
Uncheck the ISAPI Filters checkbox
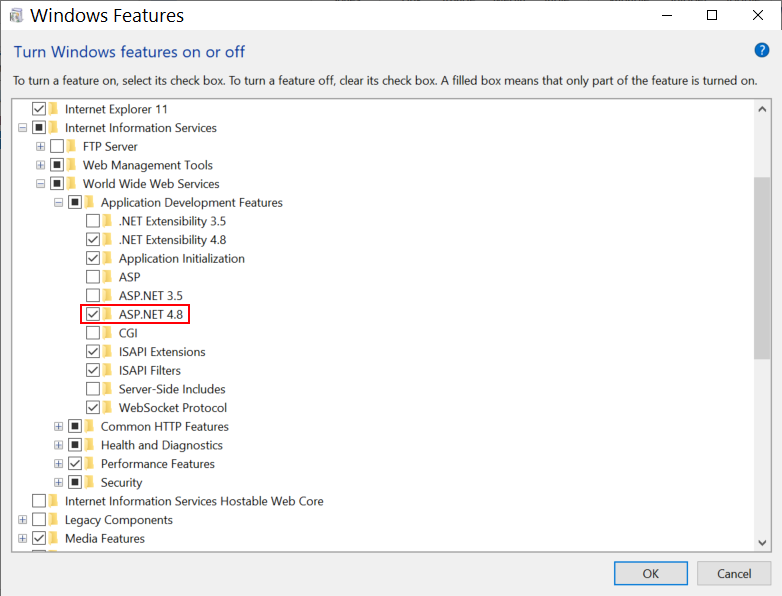(93, 370)
